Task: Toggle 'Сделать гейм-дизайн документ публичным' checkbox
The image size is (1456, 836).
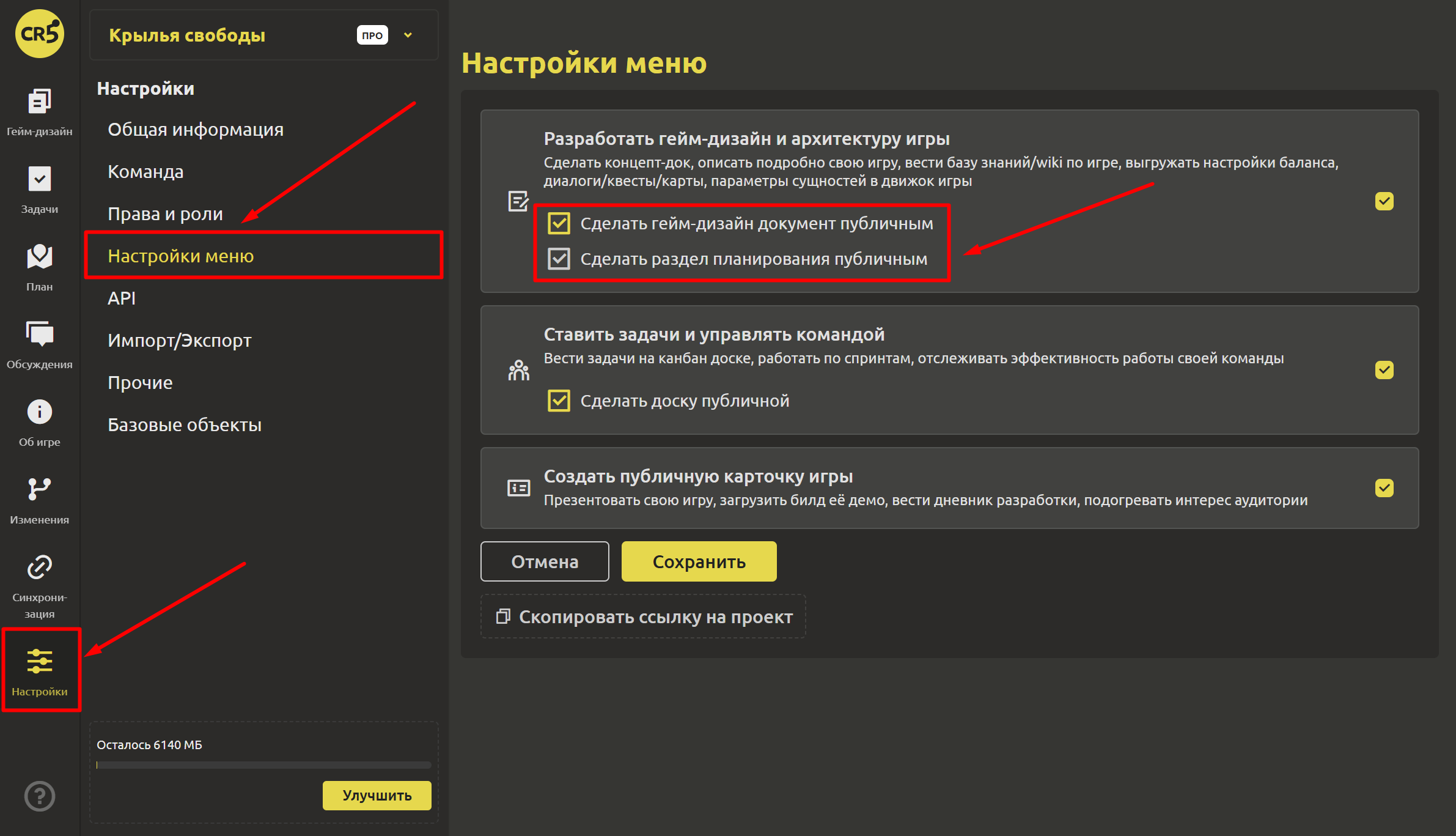Action: click(x=559, y=224)
